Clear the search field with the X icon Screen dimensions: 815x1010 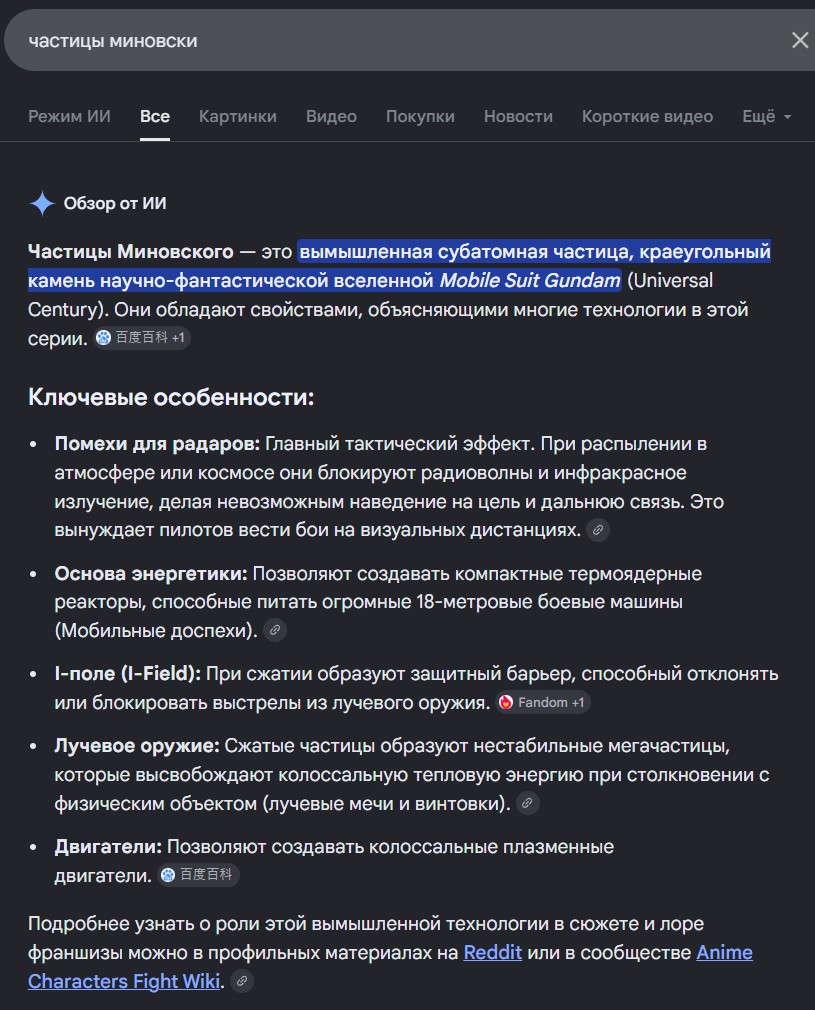pos(800,41)
